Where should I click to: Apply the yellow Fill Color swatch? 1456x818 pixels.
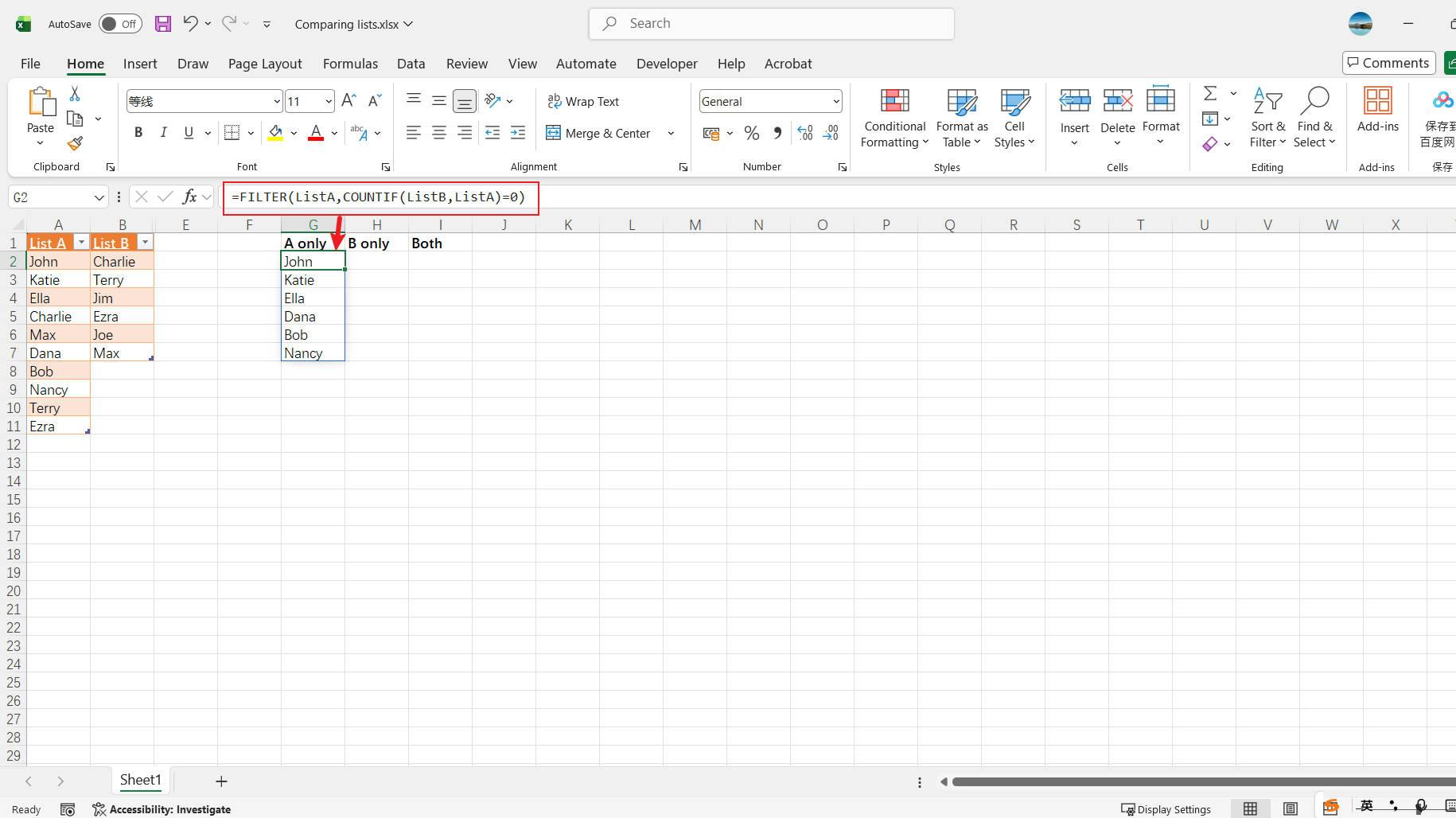(275, 133)
